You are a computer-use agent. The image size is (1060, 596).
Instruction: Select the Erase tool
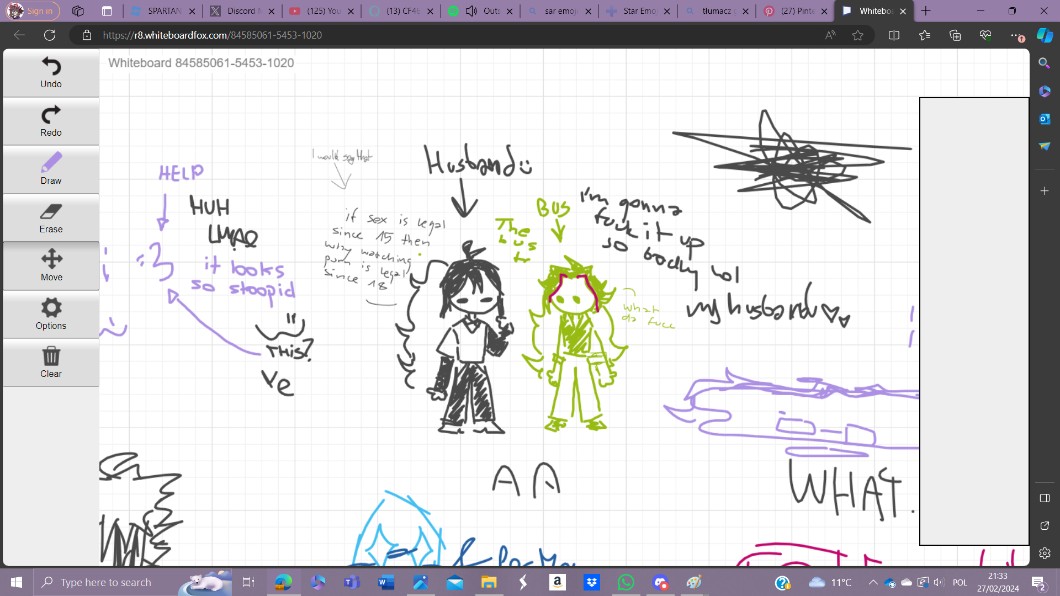(51, 217)
